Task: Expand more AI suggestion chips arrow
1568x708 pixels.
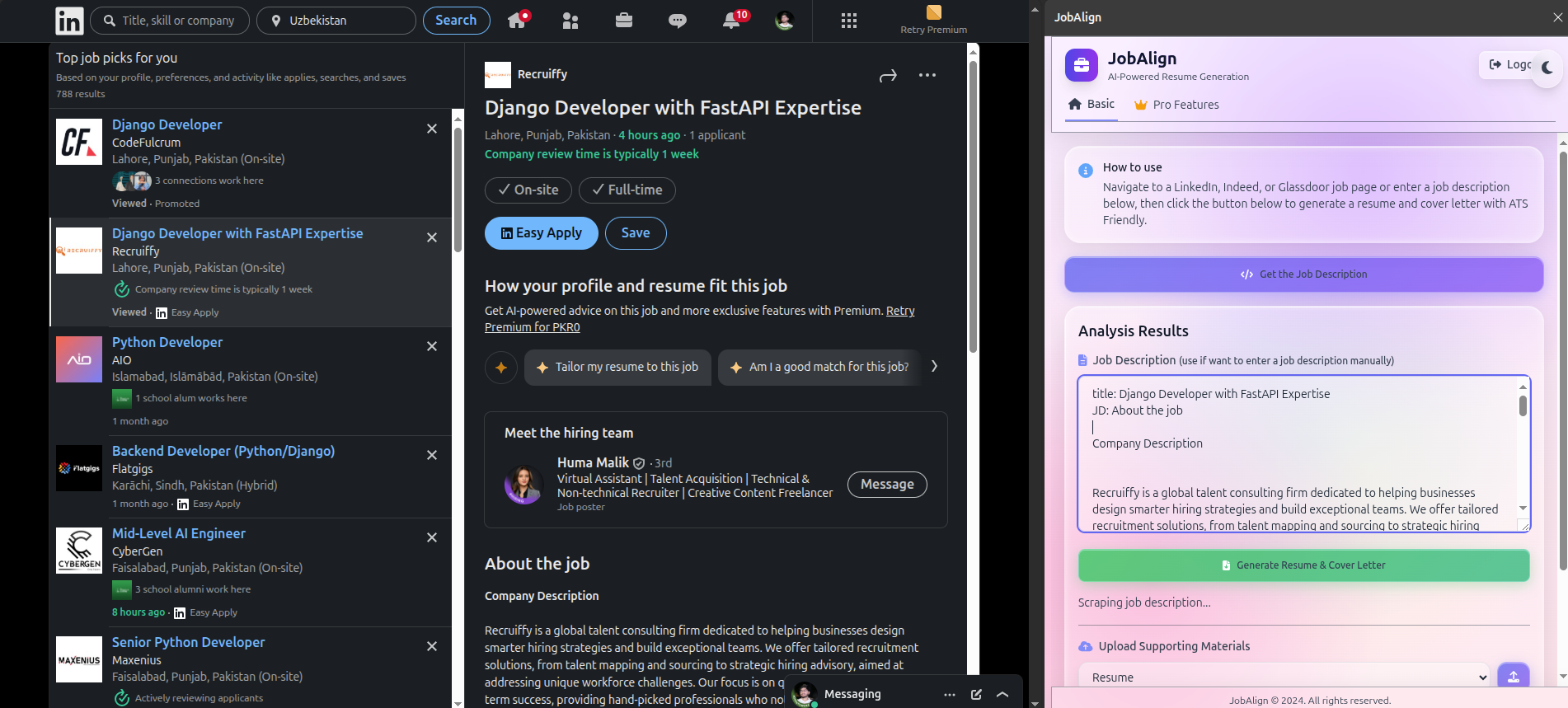Action: tap(934, 367)
